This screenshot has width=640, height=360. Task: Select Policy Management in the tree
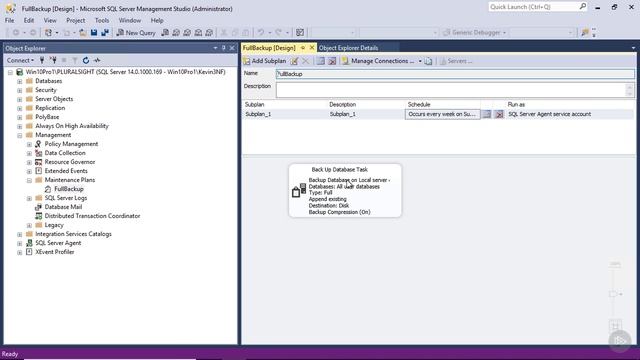point(71,144)
